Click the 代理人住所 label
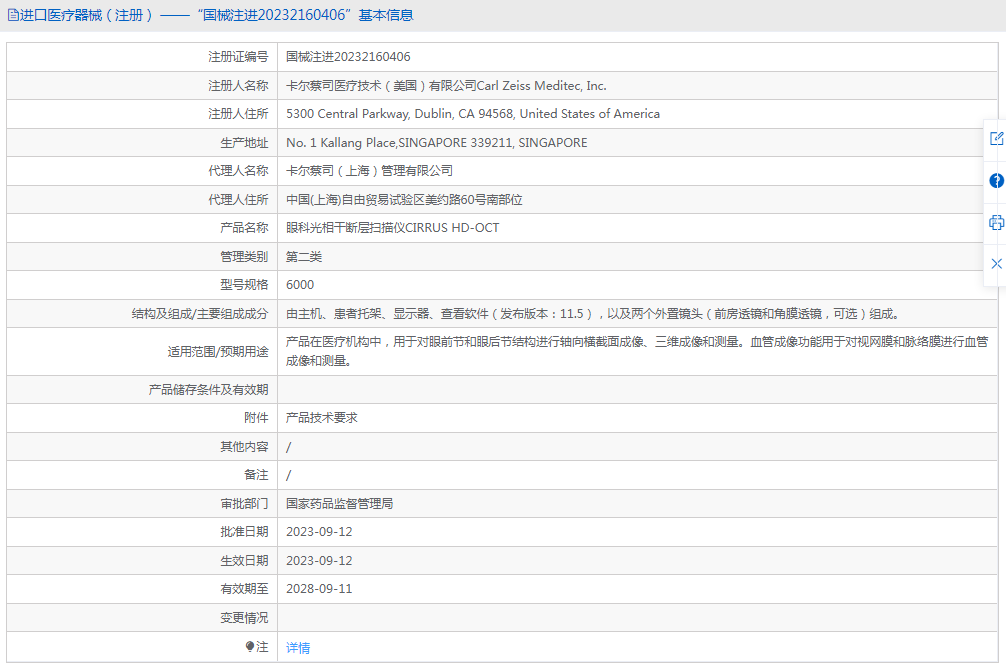This screenshot has height=668, width=1006. [x=238, y=200]
